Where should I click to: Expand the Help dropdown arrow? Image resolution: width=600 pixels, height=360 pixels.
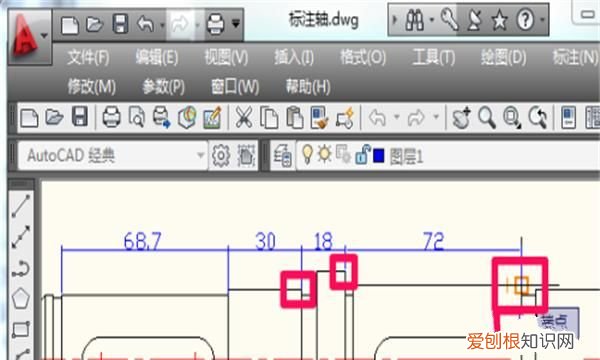[542, 19]
